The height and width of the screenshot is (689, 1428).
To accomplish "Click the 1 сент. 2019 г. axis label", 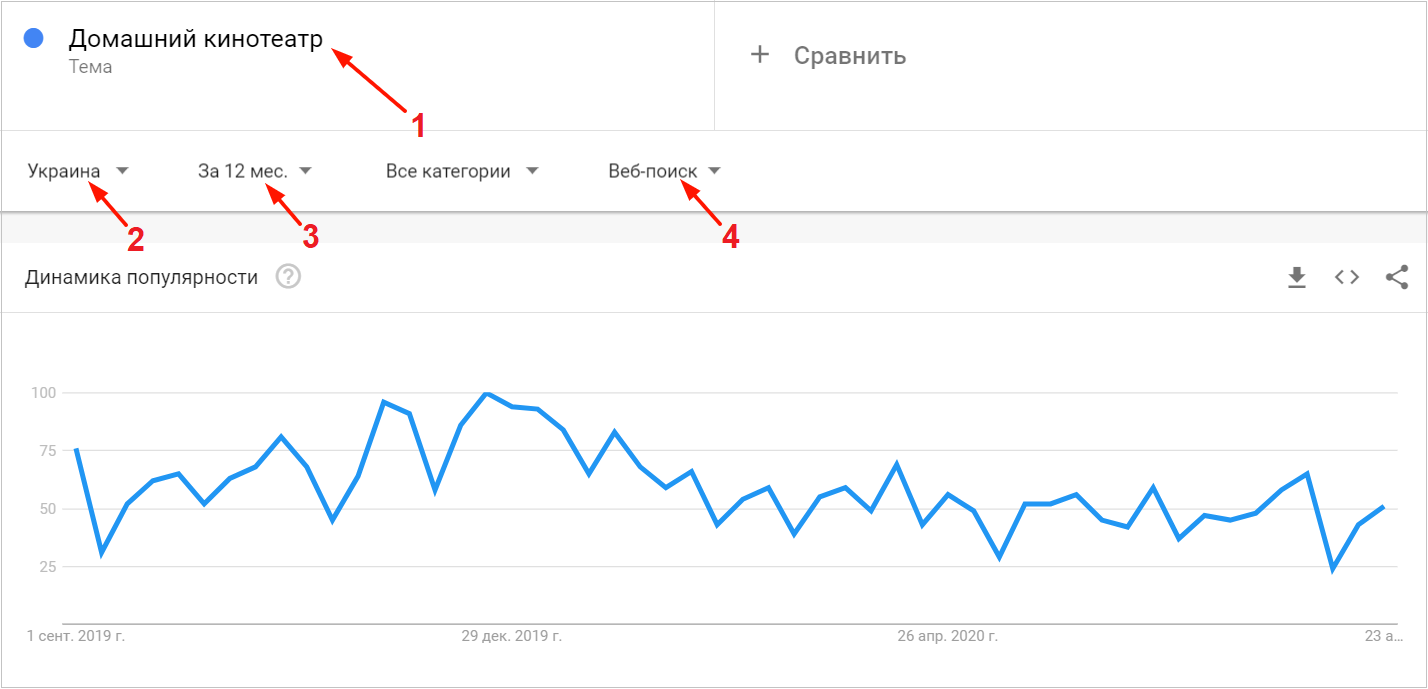I will [x=76, y=635].
